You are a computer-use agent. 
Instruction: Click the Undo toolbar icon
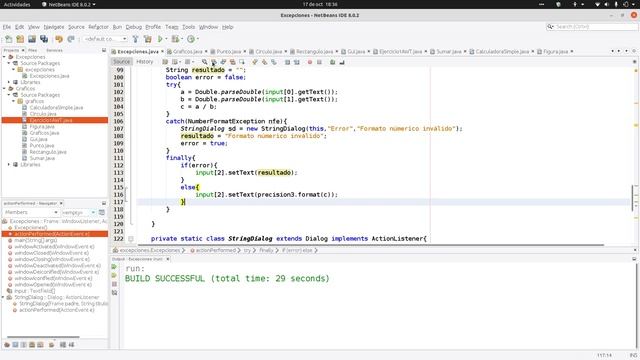(59, 39)
